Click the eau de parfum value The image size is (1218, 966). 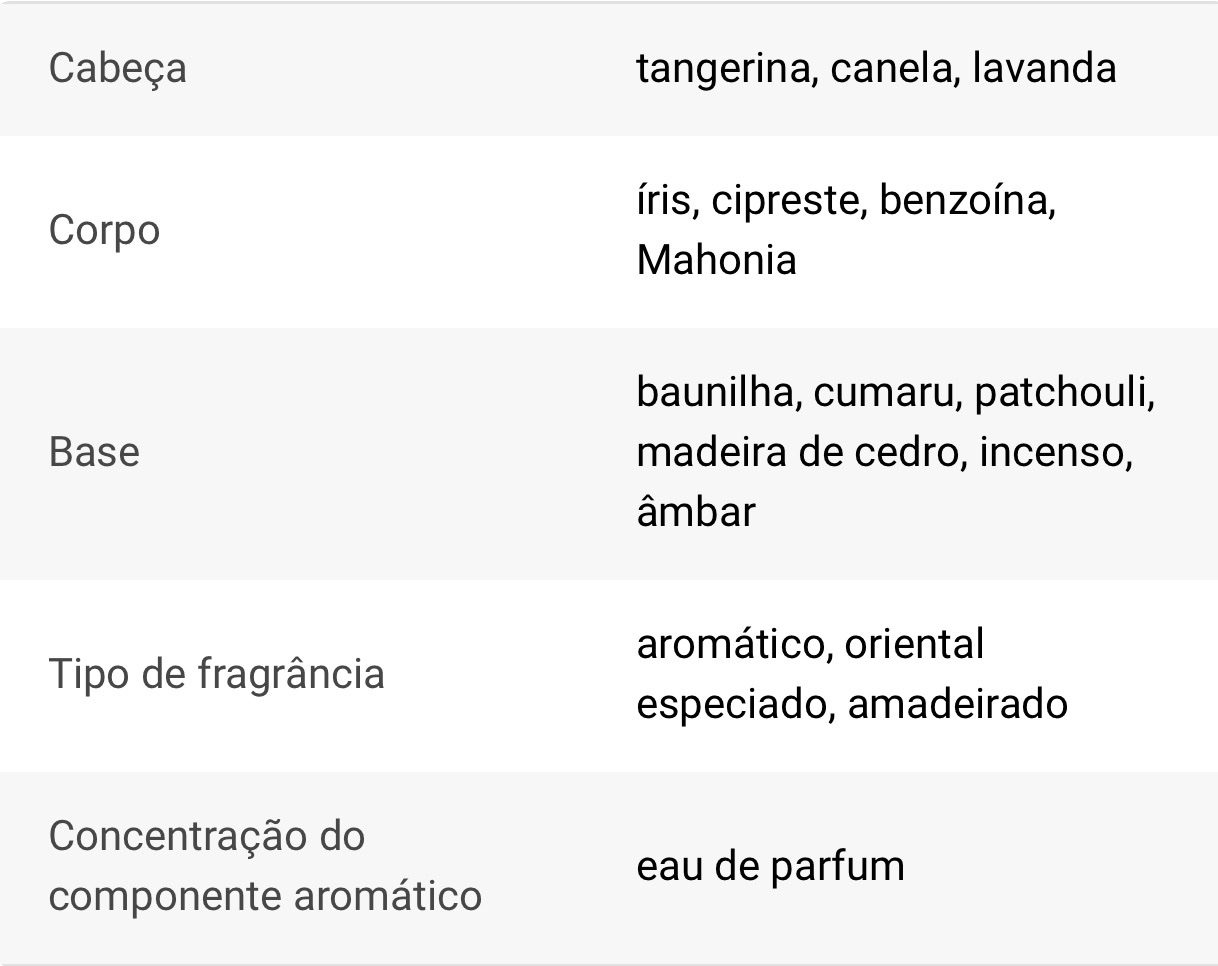click(770, 865)
